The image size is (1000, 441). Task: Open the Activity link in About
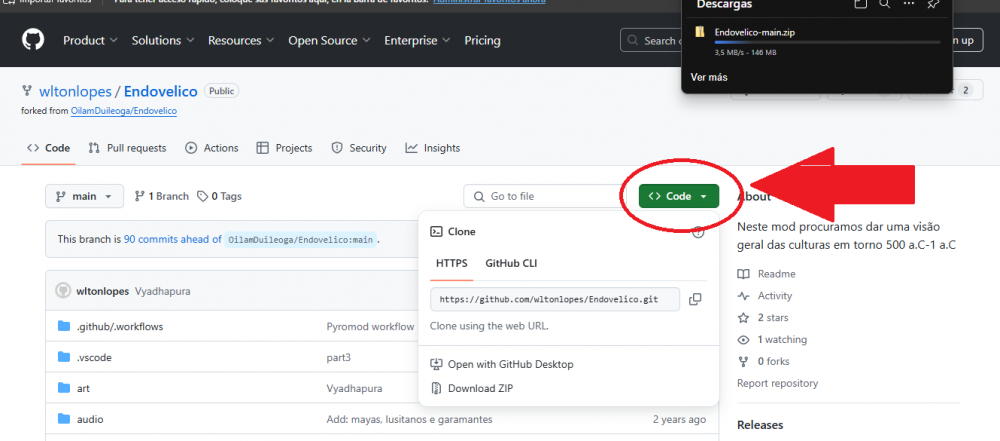(x=765, y=295)
